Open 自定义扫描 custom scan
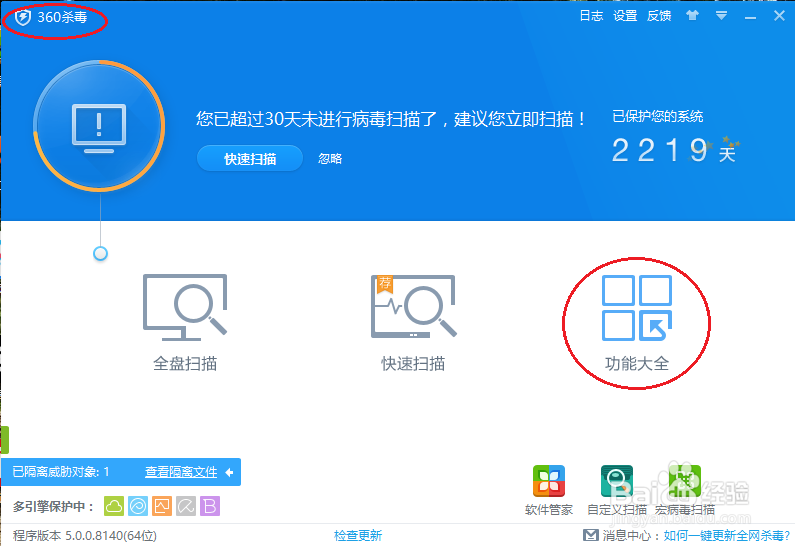 point(617,490)
